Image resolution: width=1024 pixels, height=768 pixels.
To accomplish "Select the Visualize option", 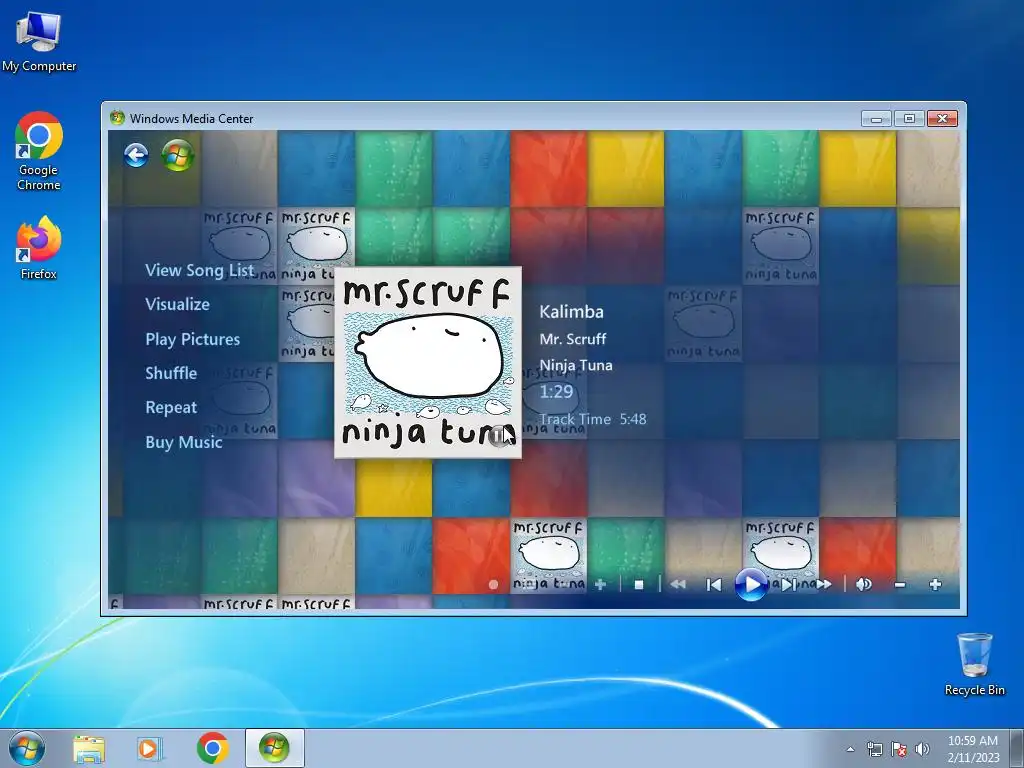I will point(178,304).
